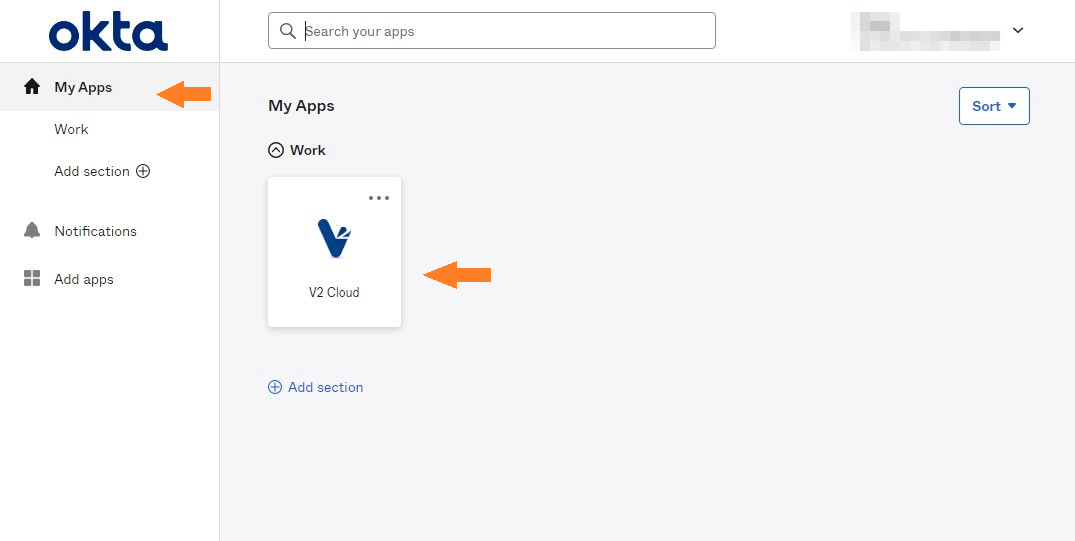The image size is (1075, 541).
Task: Open the Sort dropdown
Action: pos(994,106)
